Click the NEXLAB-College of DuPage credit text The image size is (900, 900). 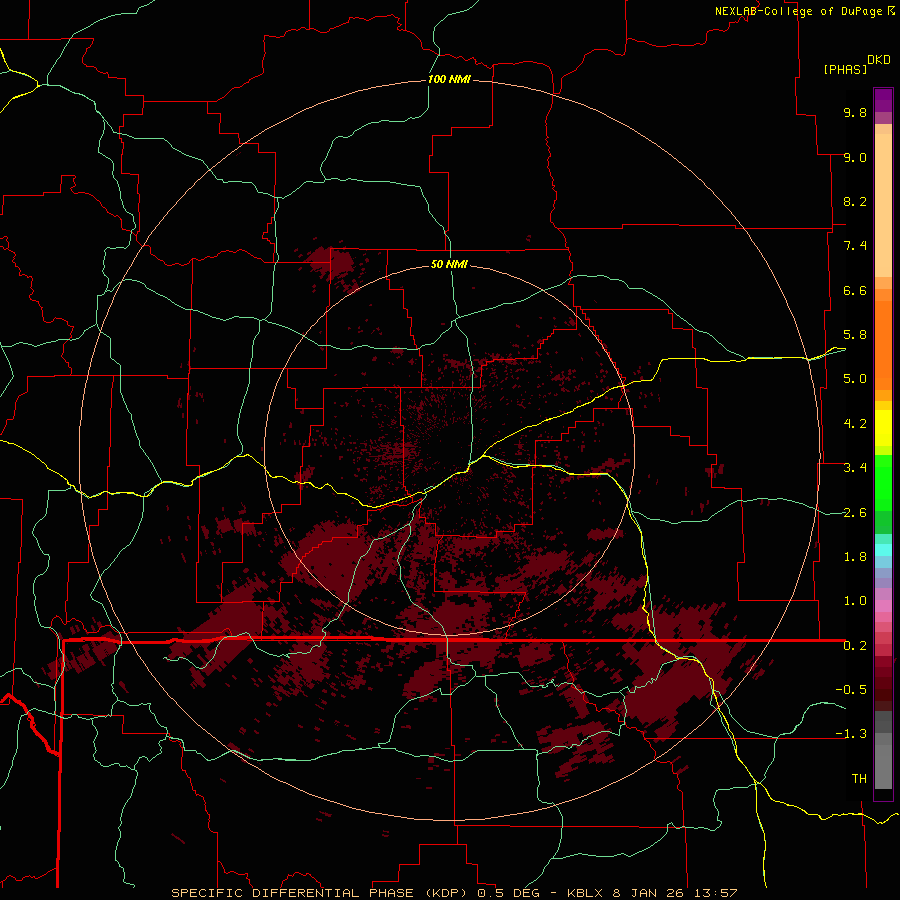pos(798,11)
